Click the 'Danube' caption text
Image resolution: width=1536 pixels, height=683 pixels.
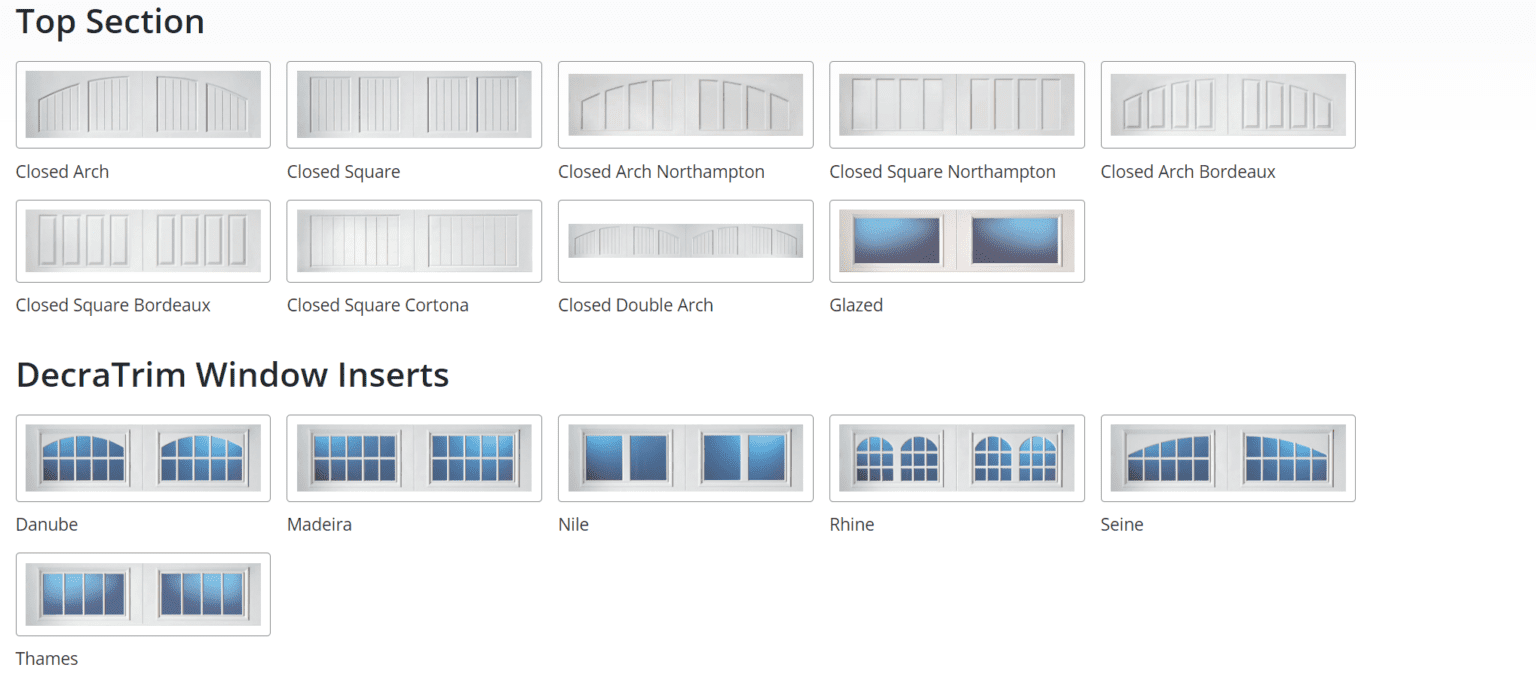(46, 524)
